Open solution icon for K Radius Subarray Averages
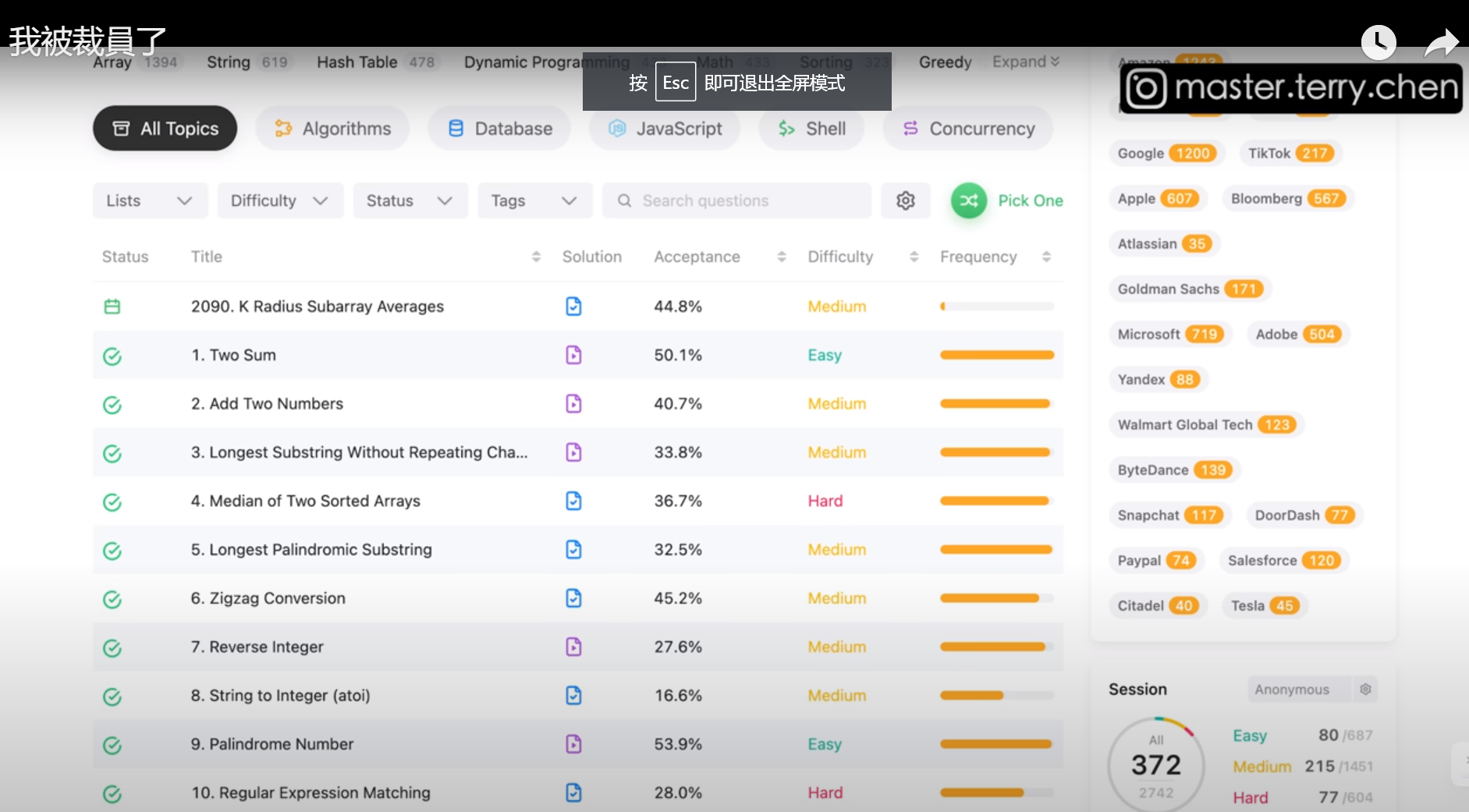1469x812 pixels. [x=573, y=307]
